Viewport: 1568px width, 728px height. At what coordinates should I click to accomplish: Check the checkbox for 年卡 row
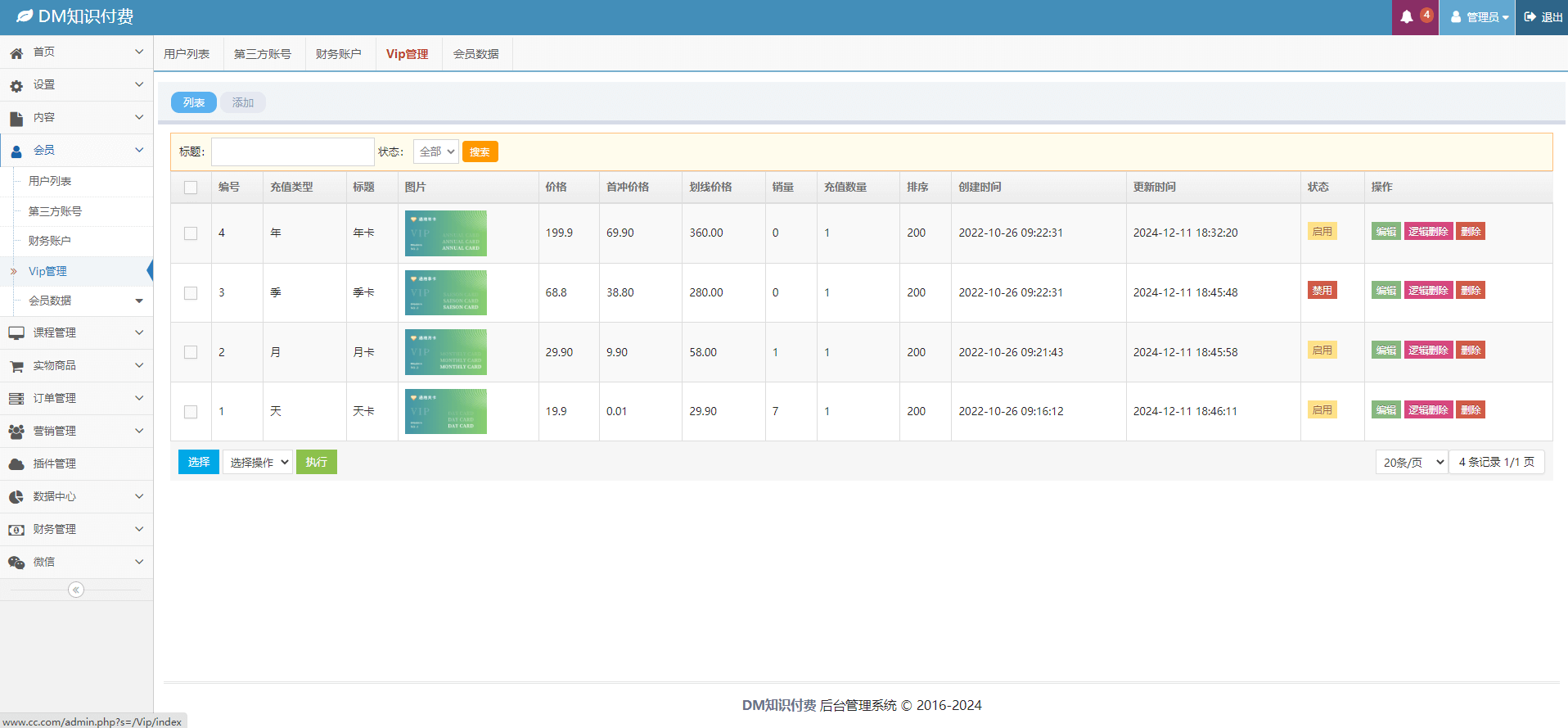click(191, 233)
